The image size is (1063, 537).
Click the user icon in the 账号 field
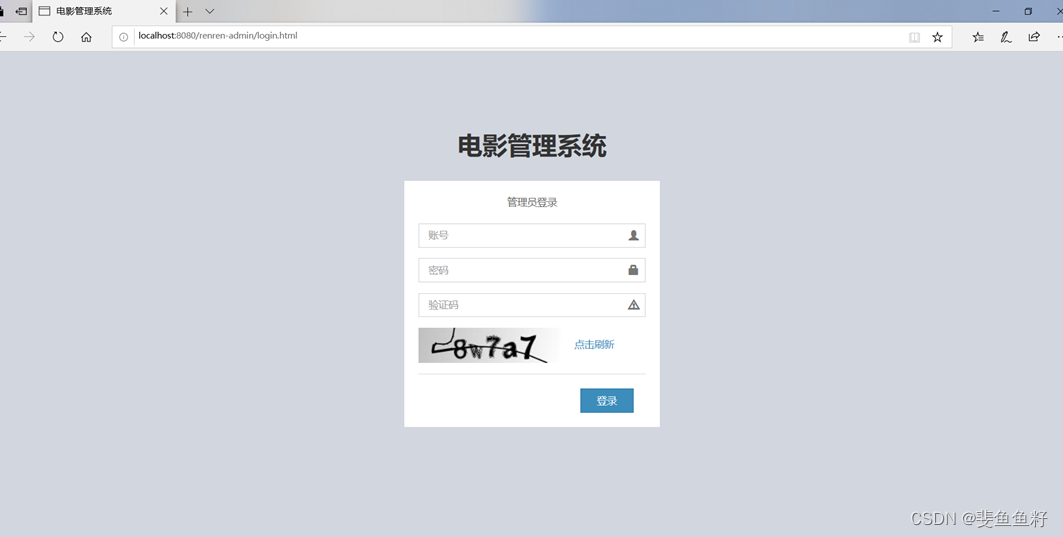(633, 235)
